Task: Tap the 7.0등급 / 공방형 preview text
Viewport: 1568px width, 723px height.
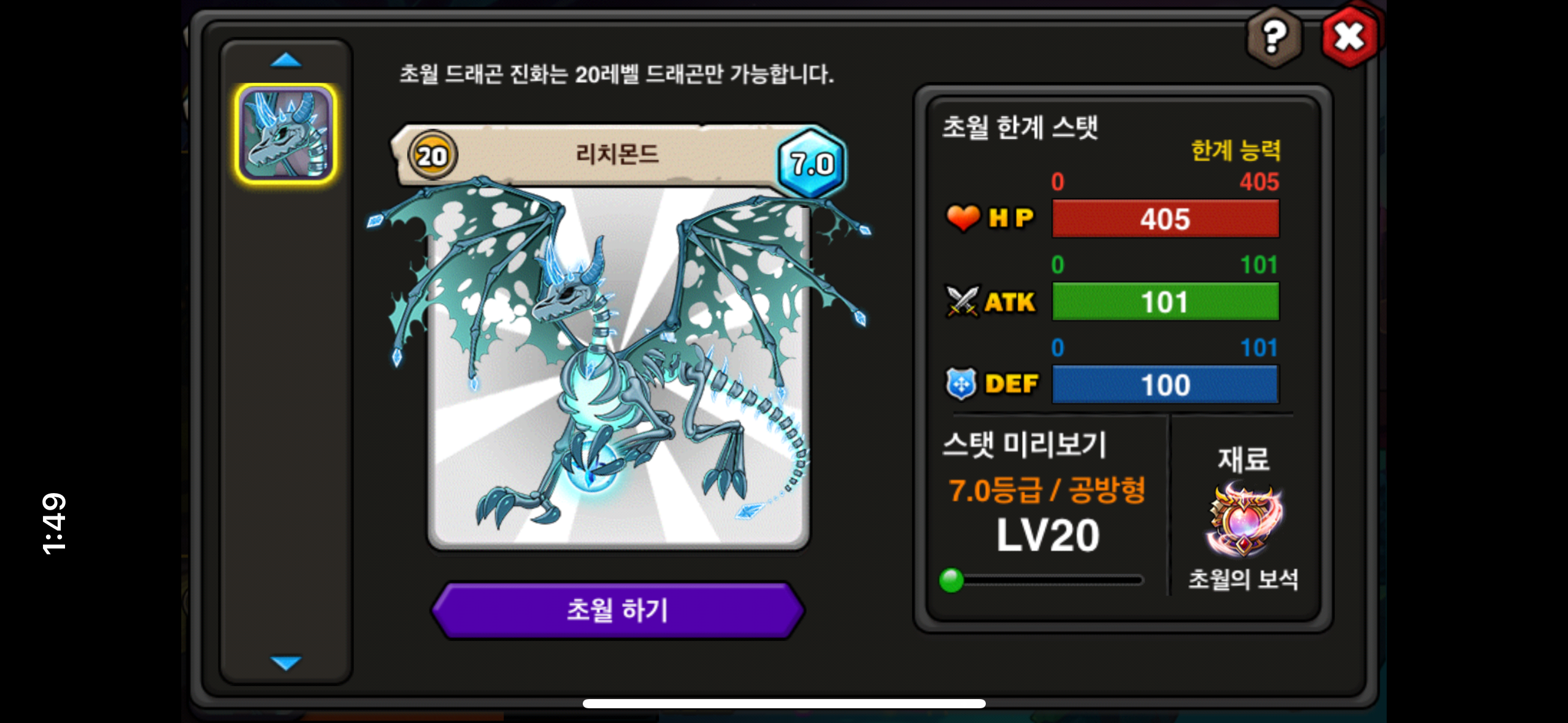Action: (1047, 491)
